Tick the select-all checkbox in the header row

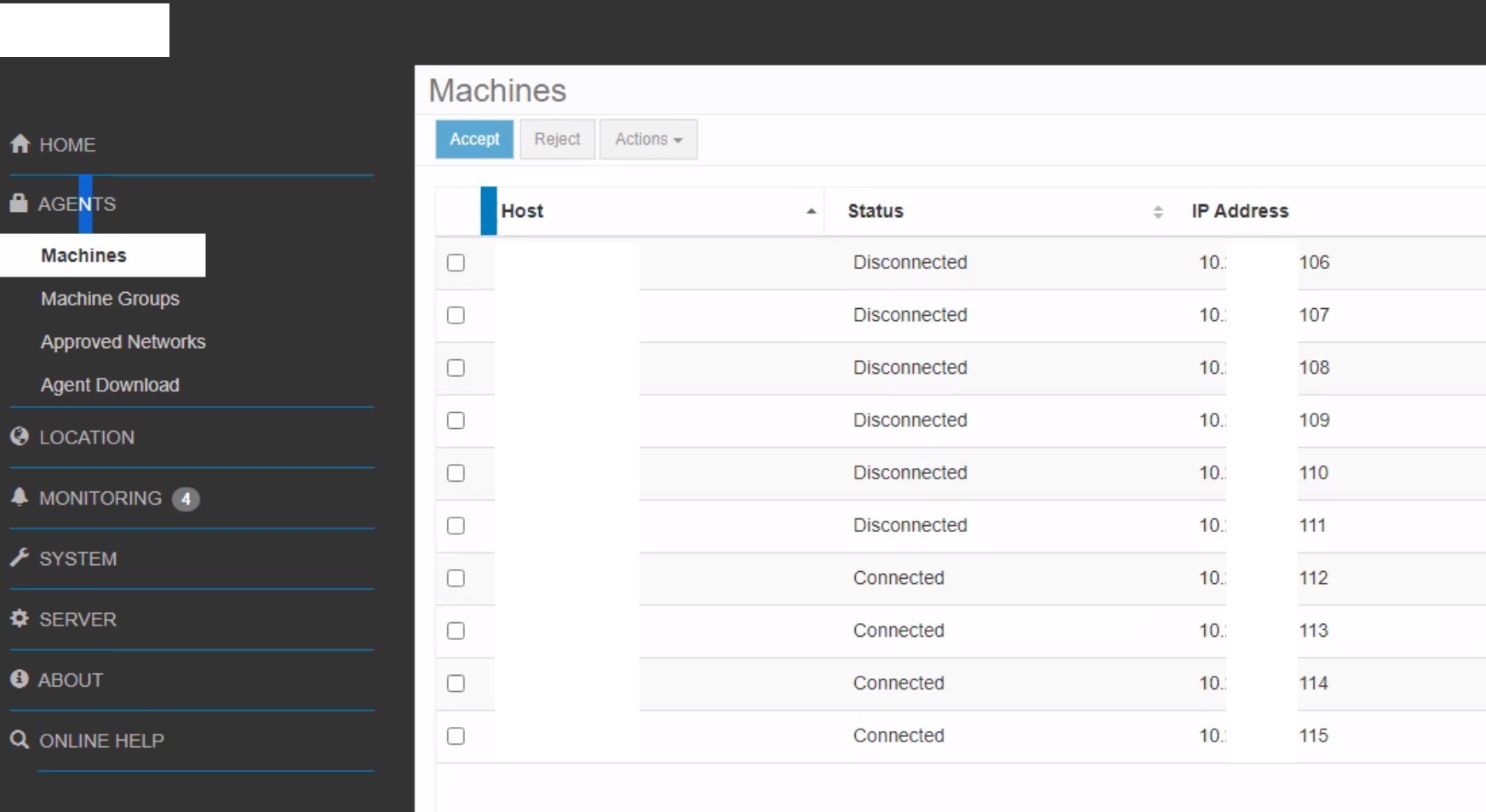(x=456, y=211)
